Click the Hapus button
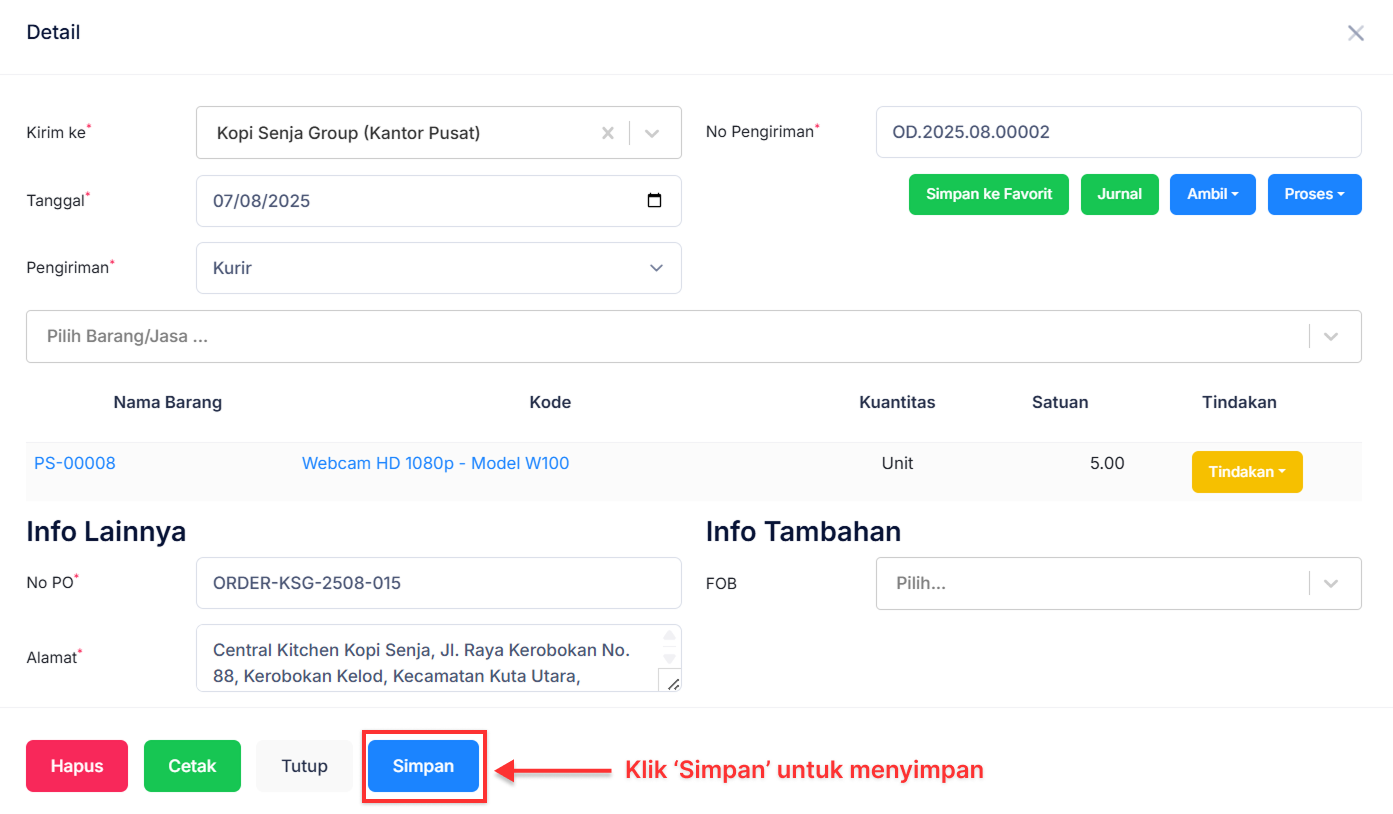Viewport: 1393px width, 814px height. pos(76,766)
